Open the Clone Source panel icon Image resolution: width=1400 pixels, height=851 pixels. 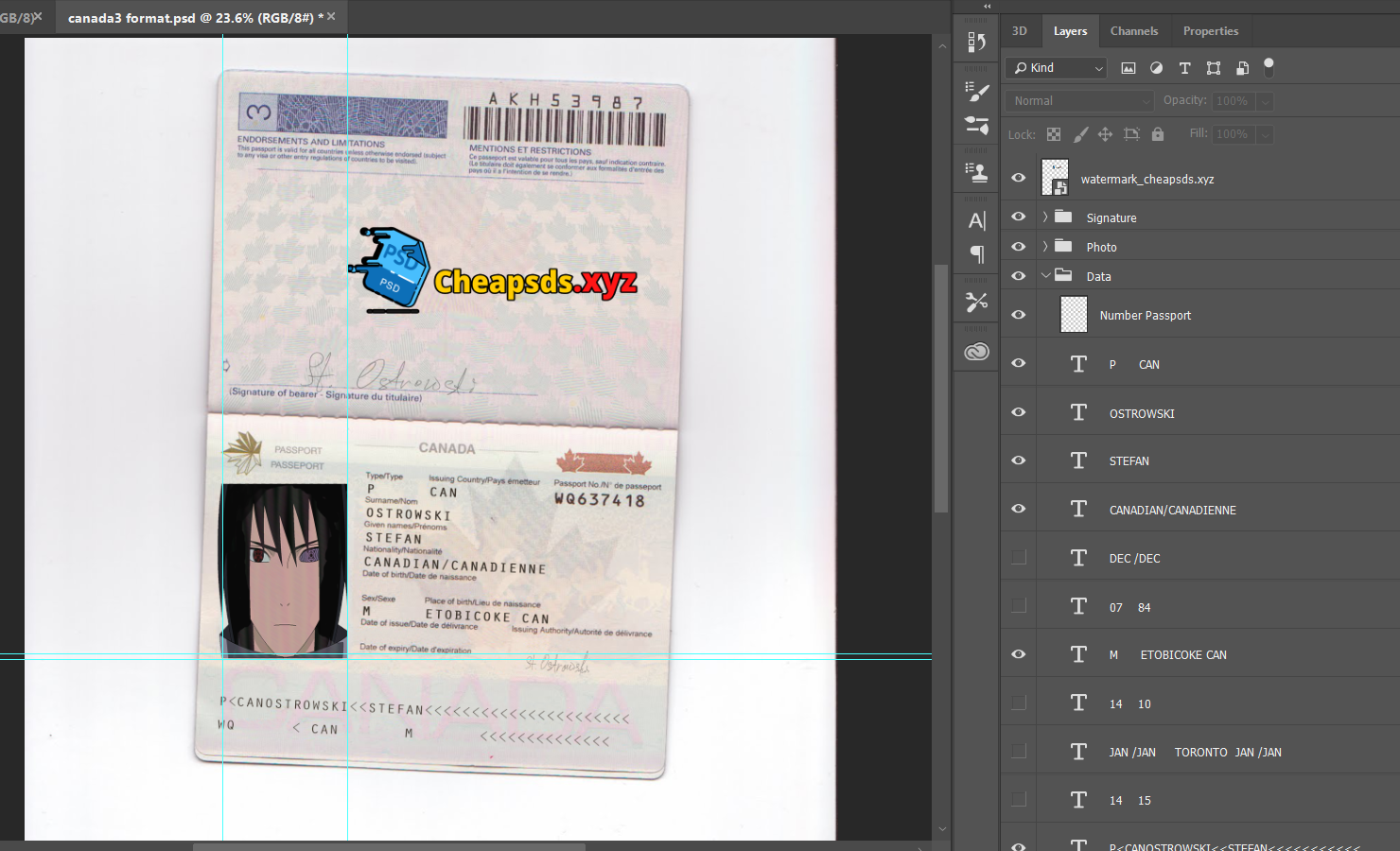(x=976, y=172)
